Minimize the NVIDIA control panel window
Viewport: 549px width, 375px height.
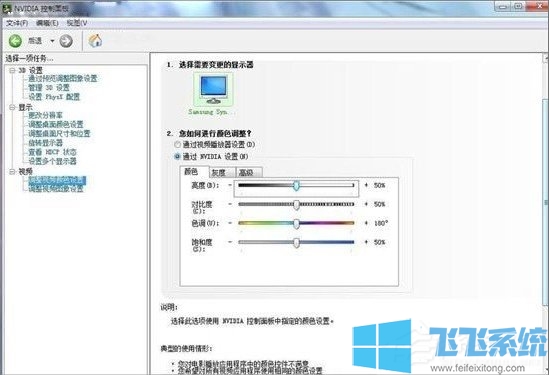coord(502,6)
